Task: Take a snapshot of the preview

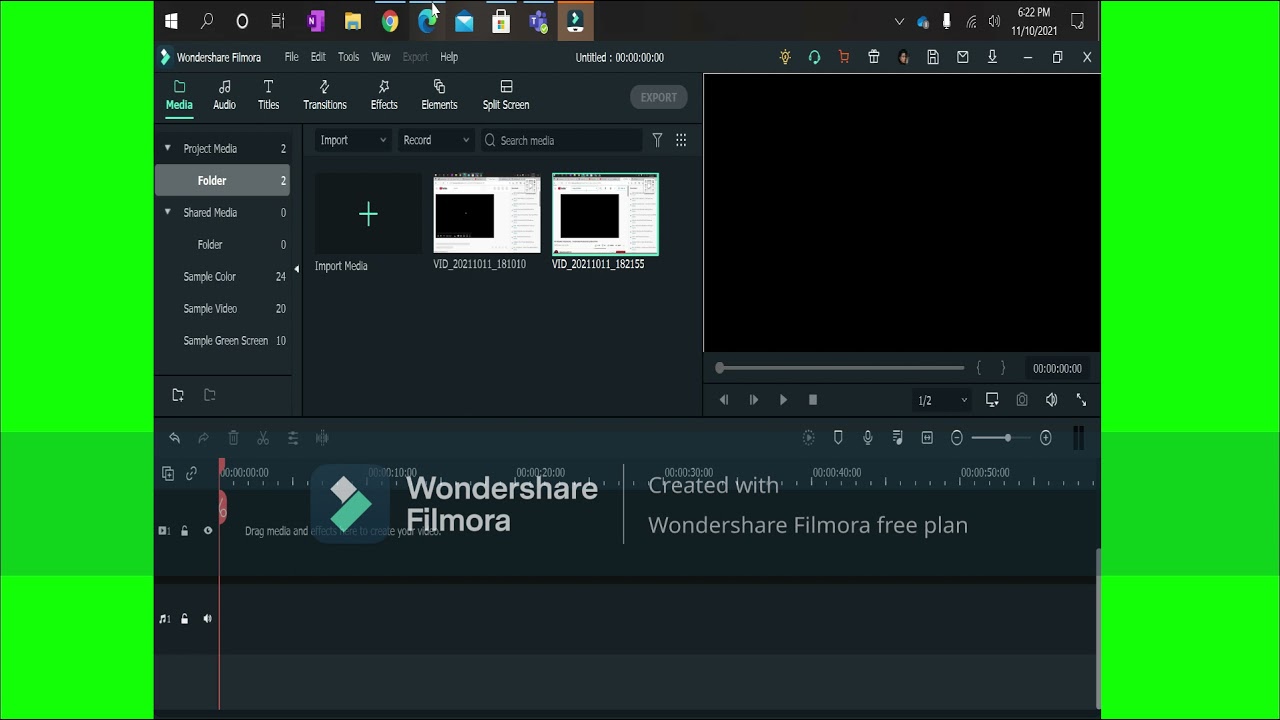Action: click(1022, 400)
